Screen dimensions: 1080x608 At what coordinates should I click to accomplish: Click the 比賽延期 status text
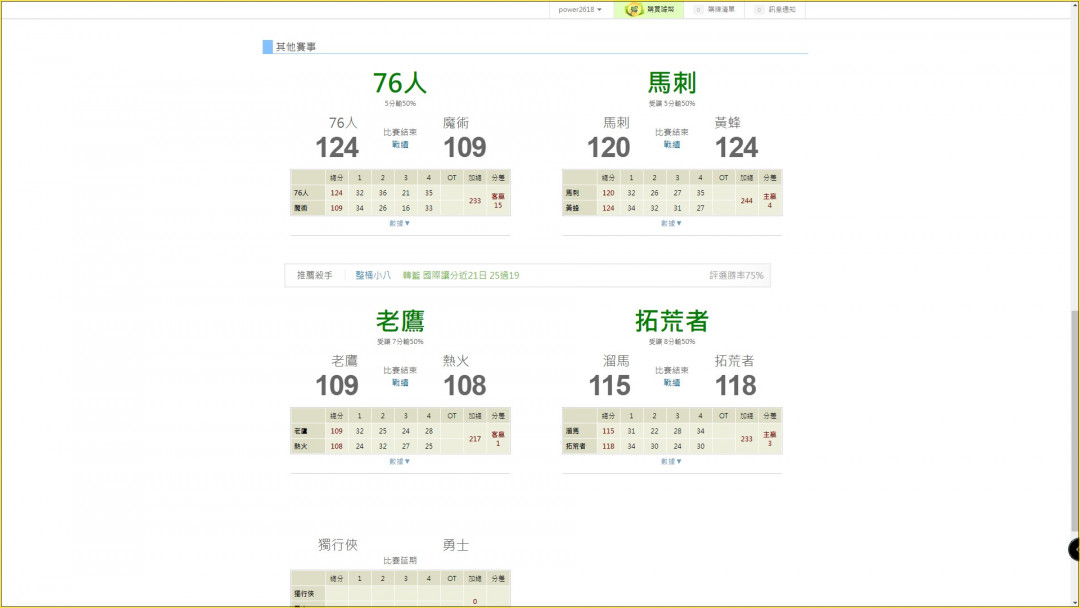[x=400, y=561]
